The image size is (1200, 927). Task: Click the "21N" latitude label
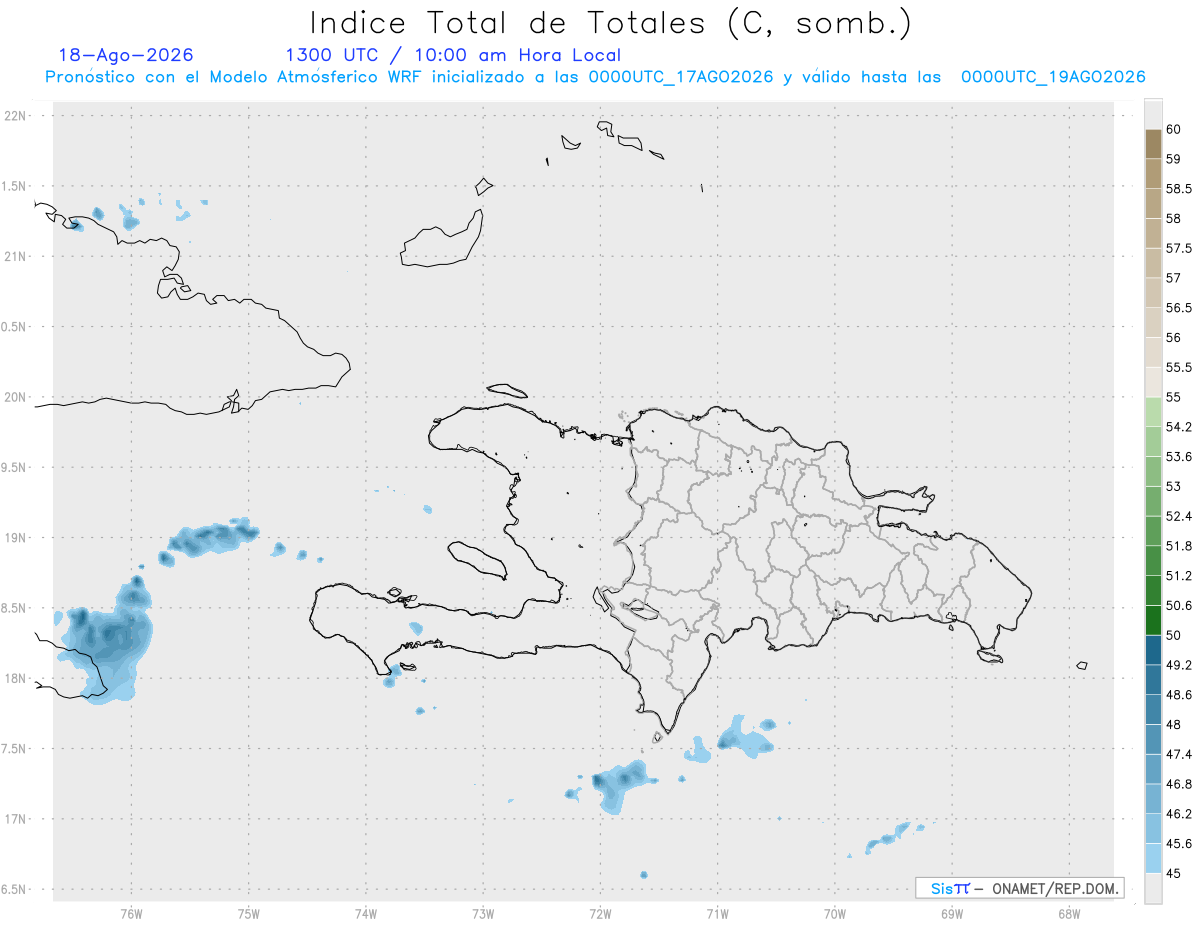17,257
